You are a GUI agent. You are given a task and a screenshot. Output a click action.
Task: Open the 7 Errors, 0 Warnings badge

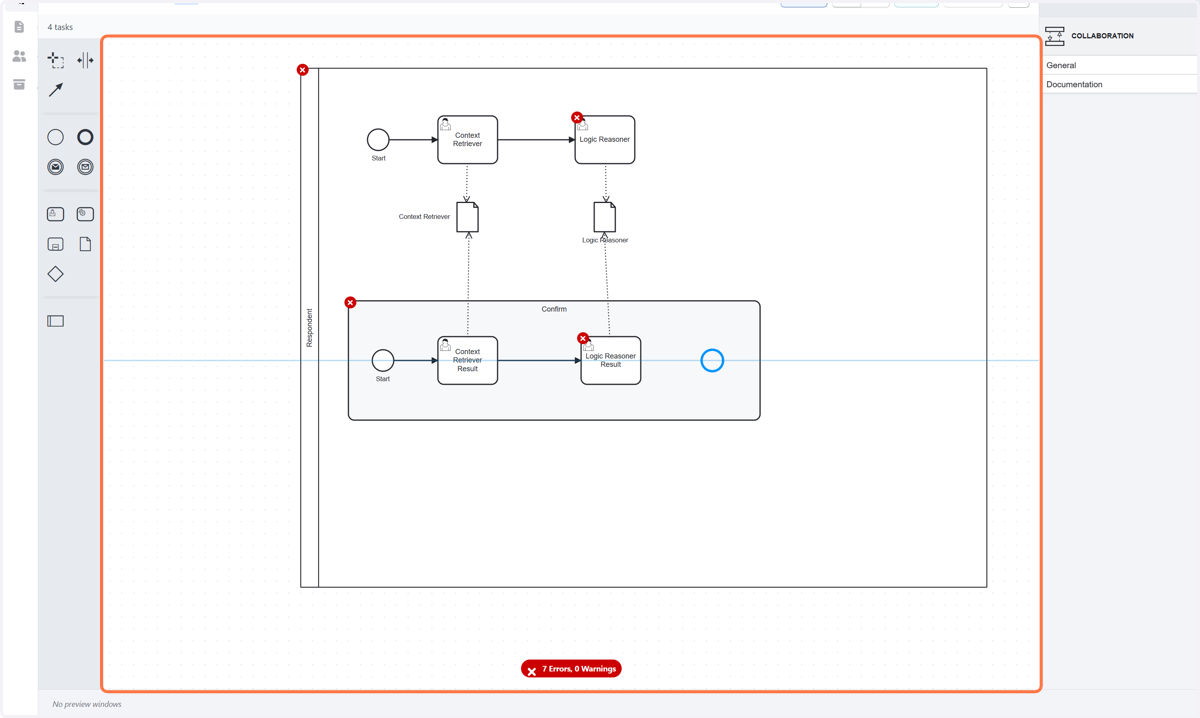point(571,669)
